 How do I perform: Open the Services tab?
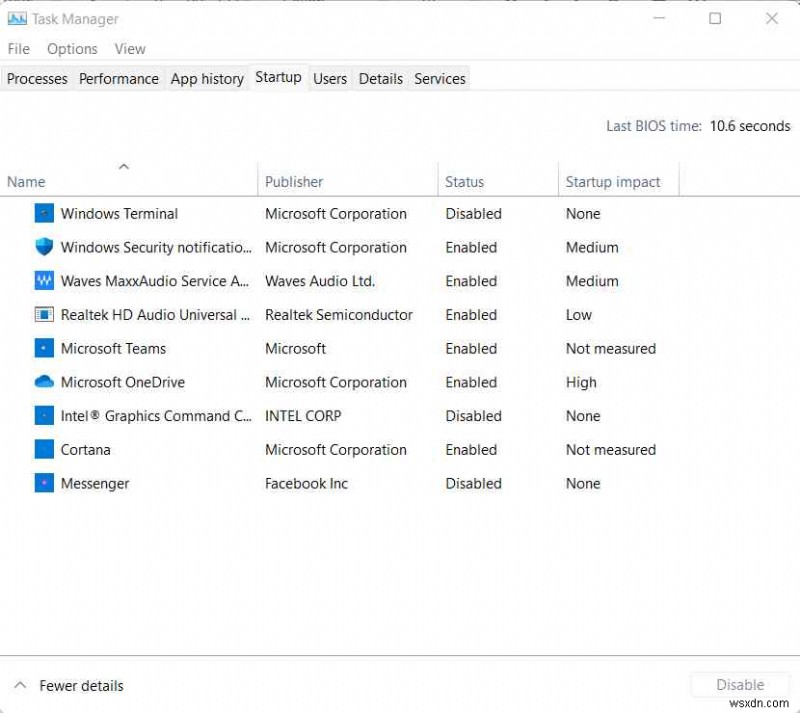[440, 78]
